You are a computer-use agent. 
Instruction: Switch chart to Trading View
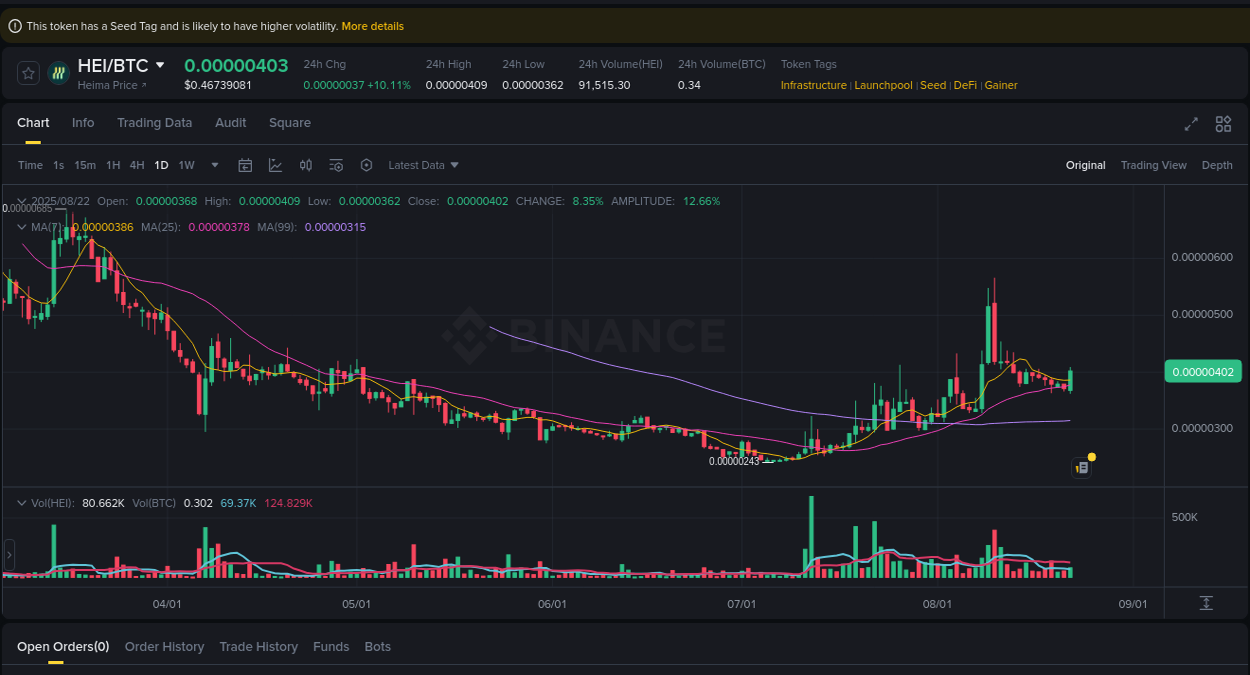click(x=1153, y=165)
